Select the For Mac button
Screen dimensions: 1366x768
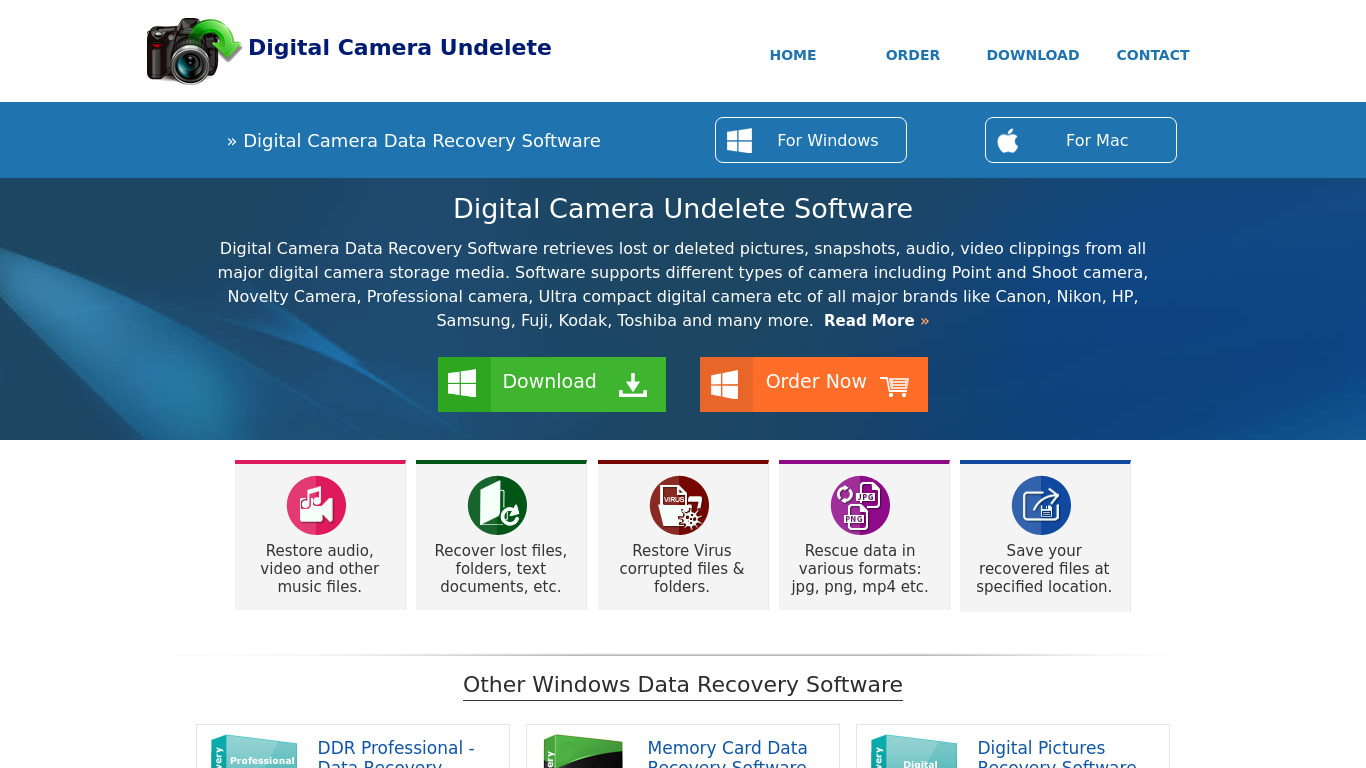1081,140
